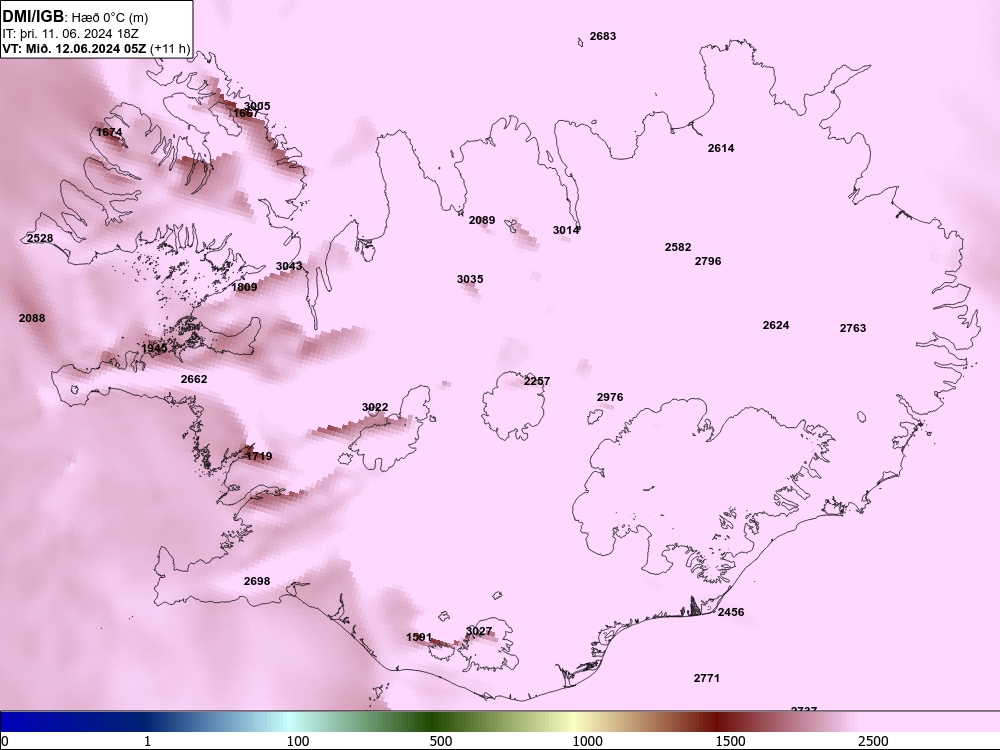Image resolution: width=1000 pixels, height=750 pixels.
Task: Select the colorbar label 100
Action: click(298, 741)
